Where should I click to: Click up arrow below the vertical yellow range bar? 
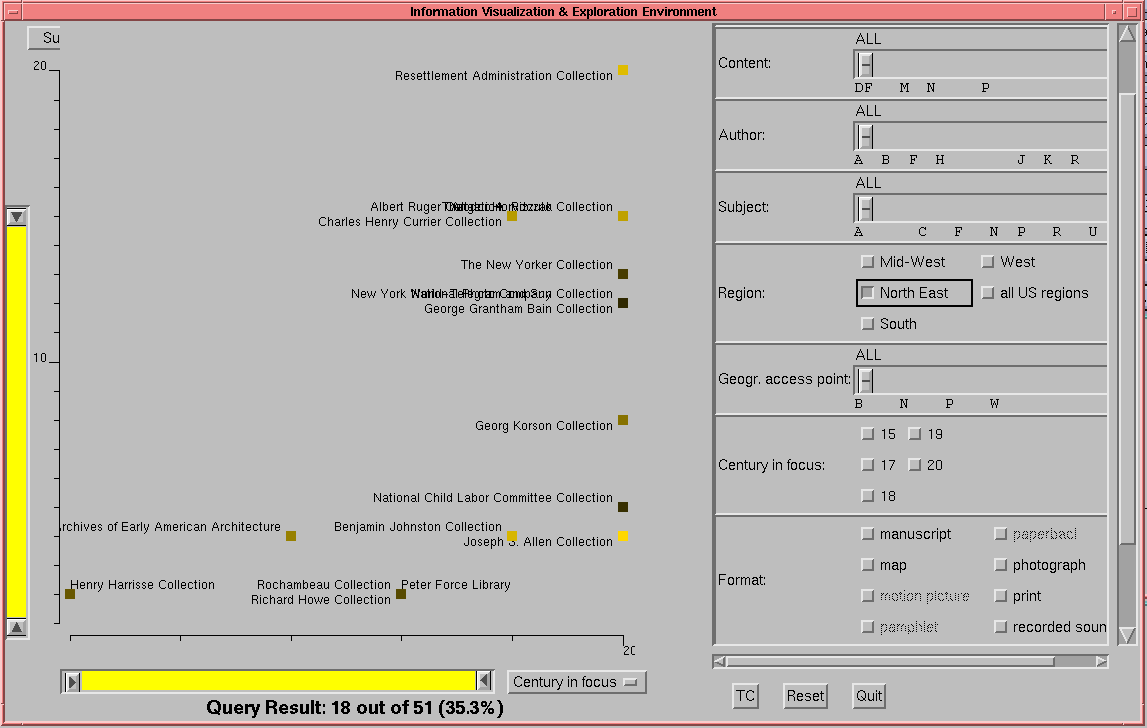pos(17,627)
